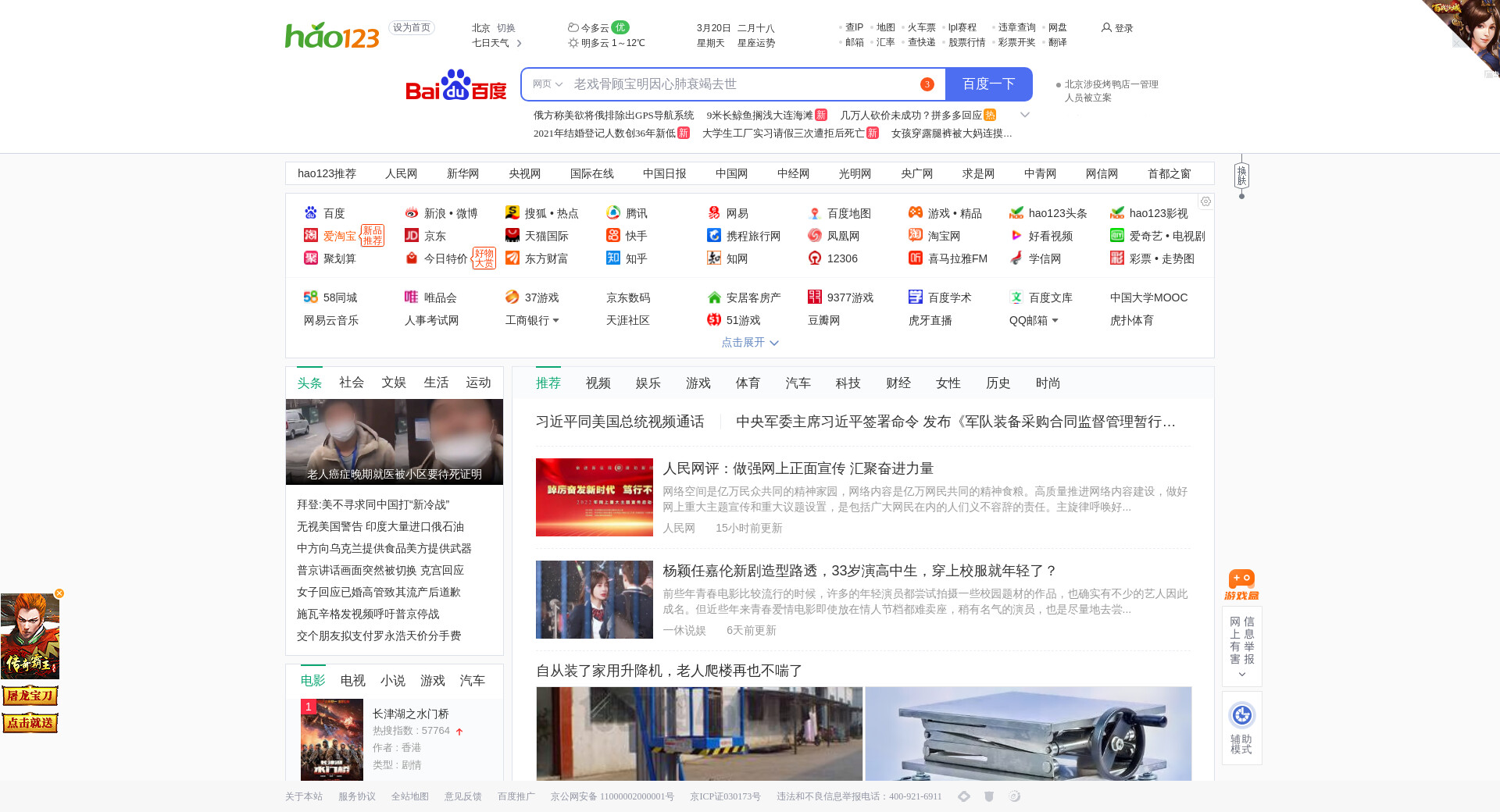Open the 工商银行 dropdown arrow
This screenshot has height=812, width=1500.
coord(555,321)
